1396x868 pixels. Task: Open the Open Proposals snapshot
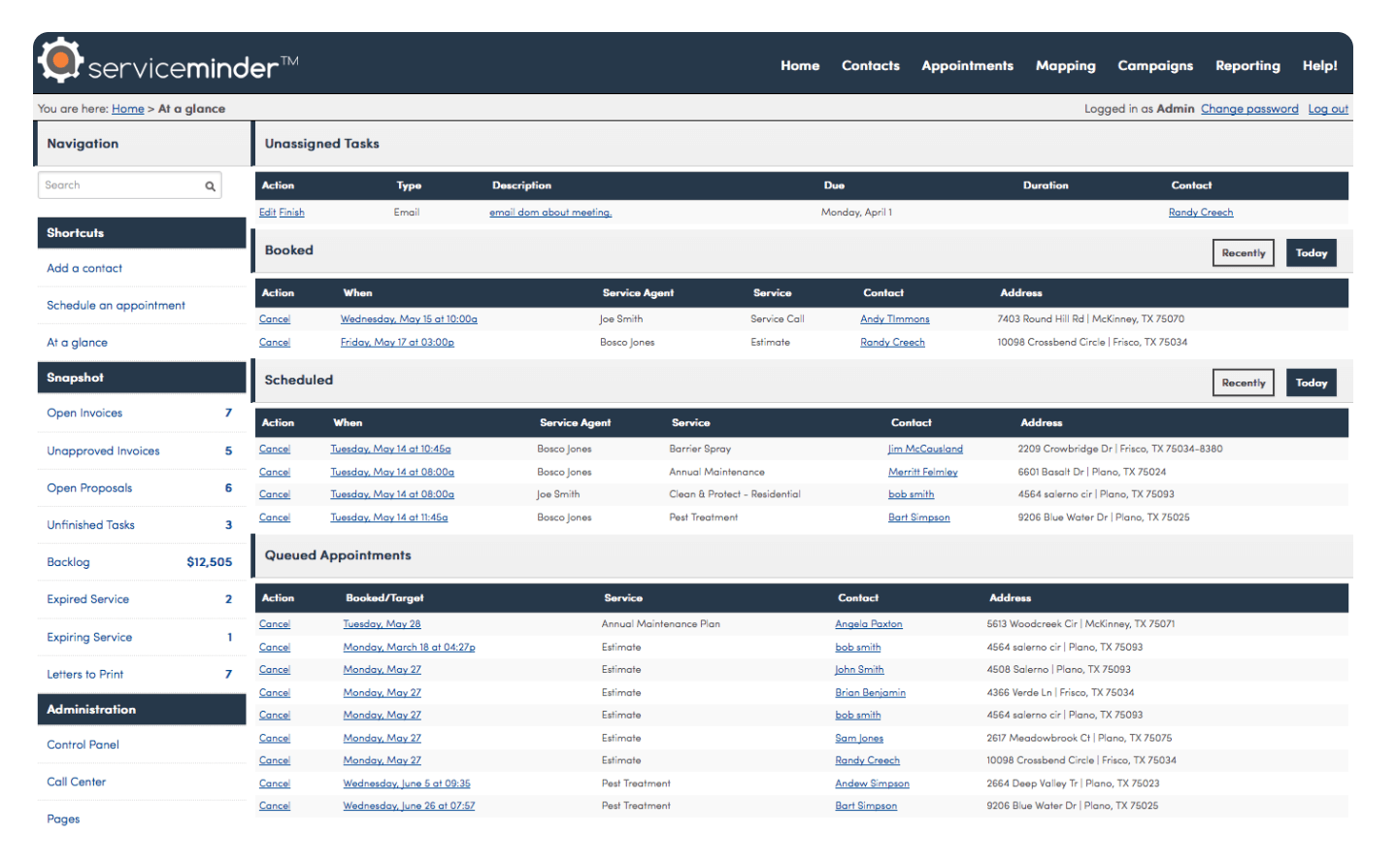click(x=89, y=488)
